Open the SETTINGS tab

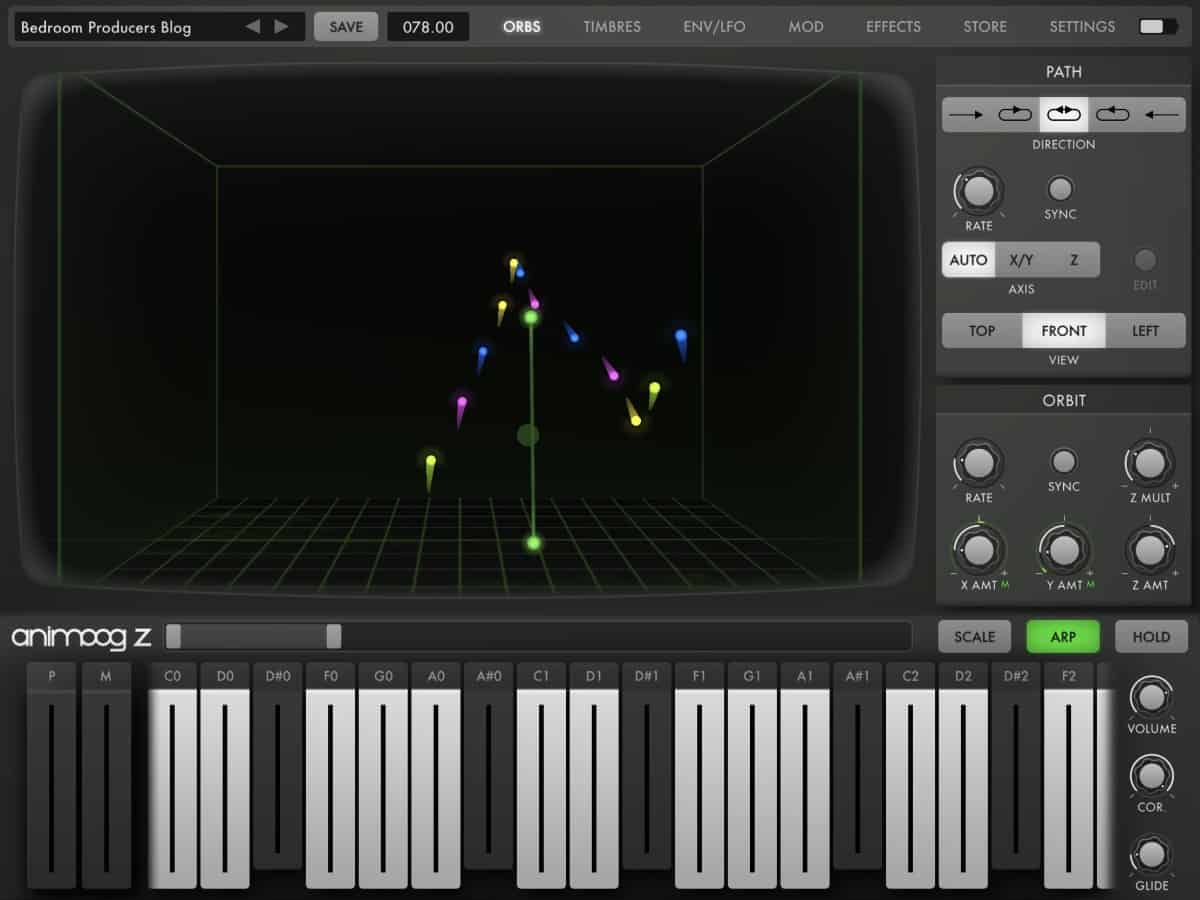coord(1082,27)
